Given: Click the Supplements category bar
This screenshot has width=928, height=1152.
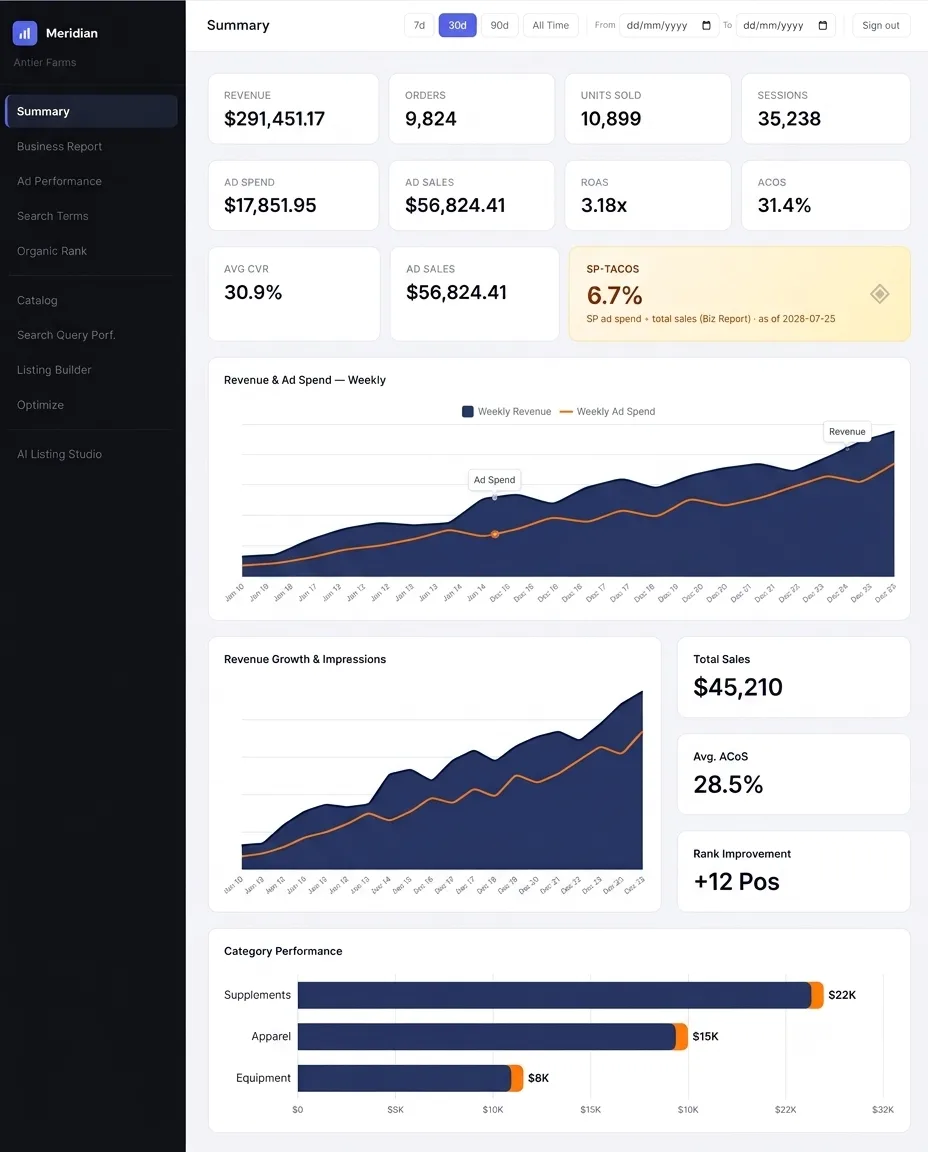Looking at the screenshot, I should (x=561, y=996).
